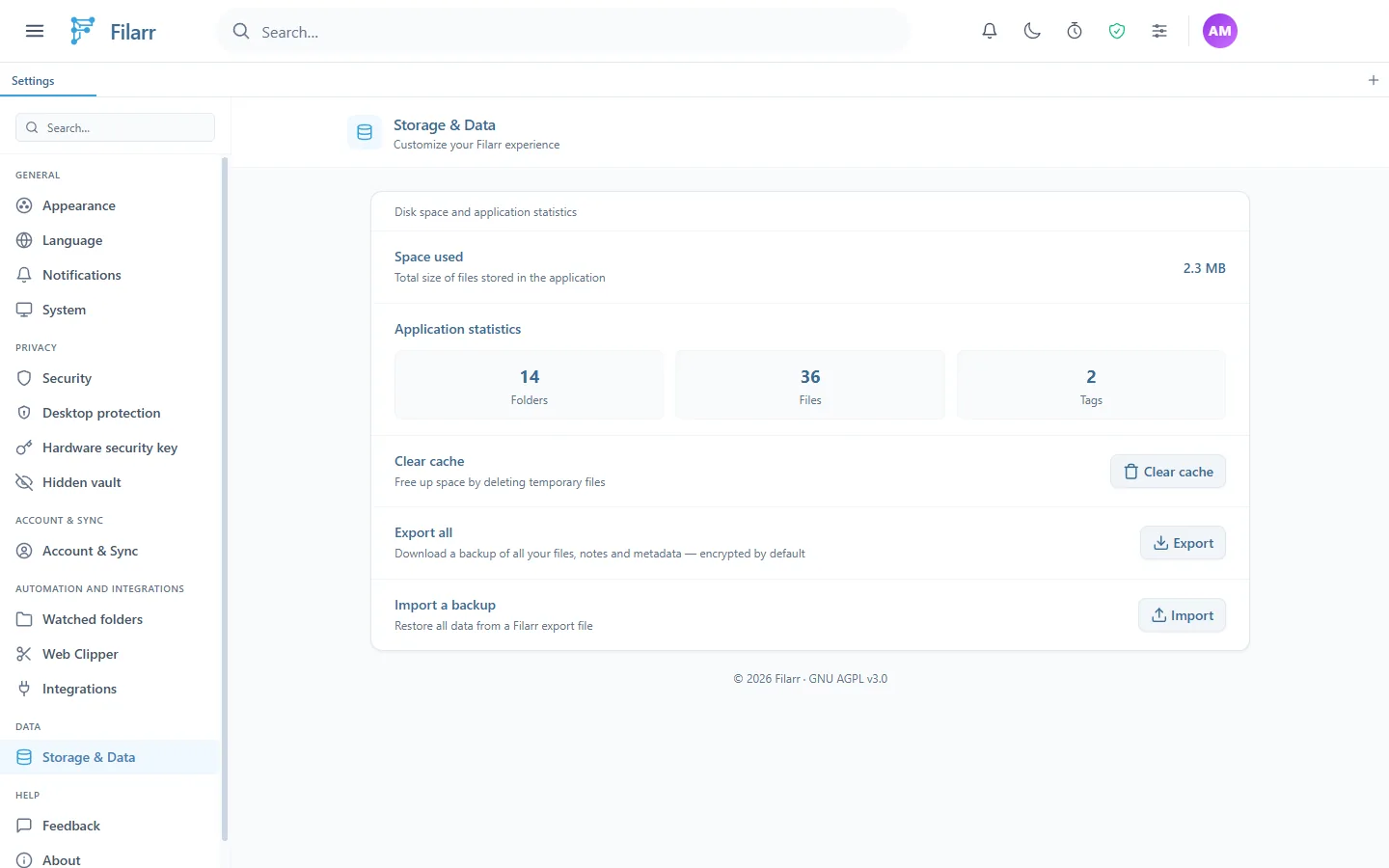
Task: Open Security settings
Action: point(110,378)
